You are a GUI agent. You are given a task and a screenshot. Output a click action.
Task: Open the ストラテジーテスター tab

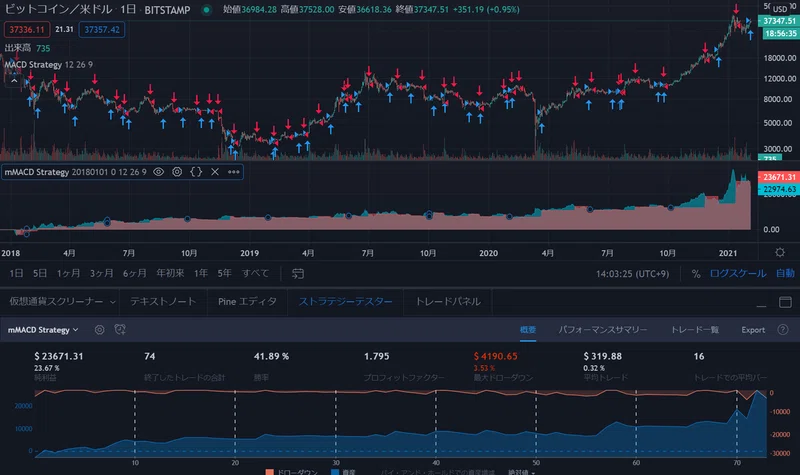(x=345, y=302)
